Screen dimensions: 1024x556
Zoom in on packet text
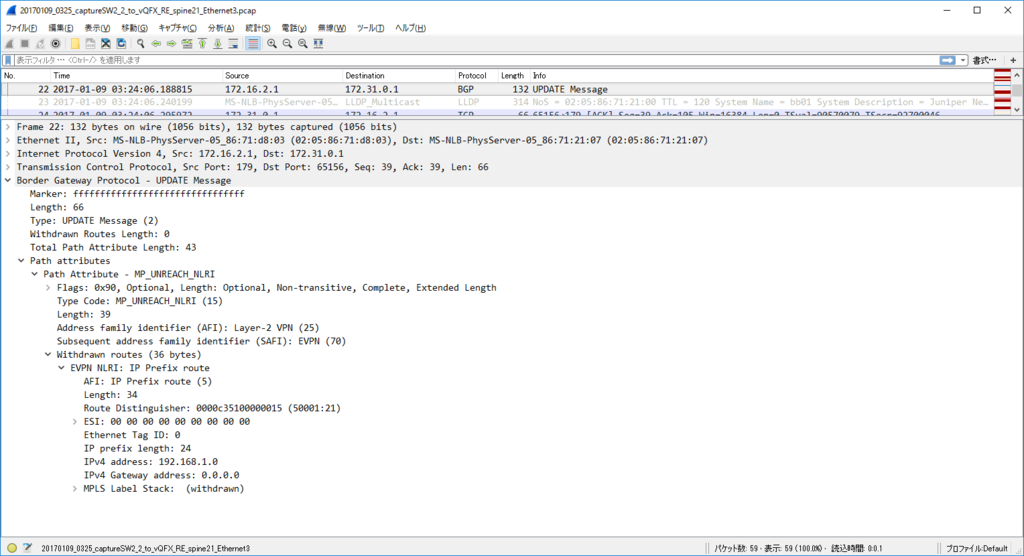point(272,44)
